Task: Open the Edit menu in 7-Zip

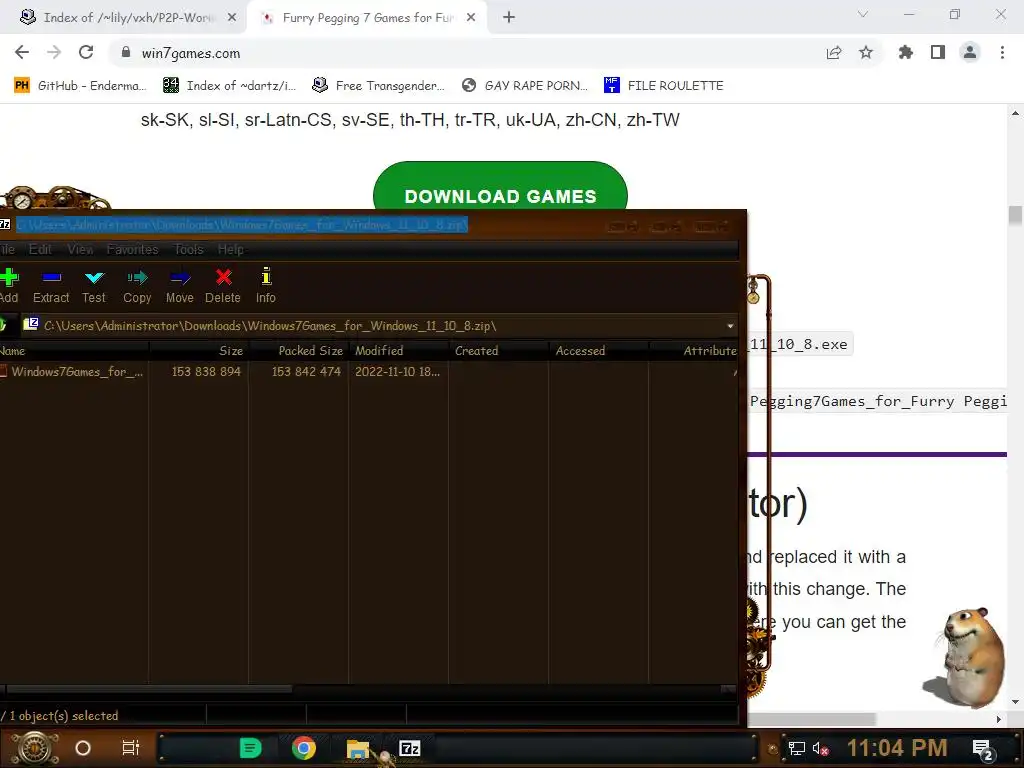Action: (40, 249)
